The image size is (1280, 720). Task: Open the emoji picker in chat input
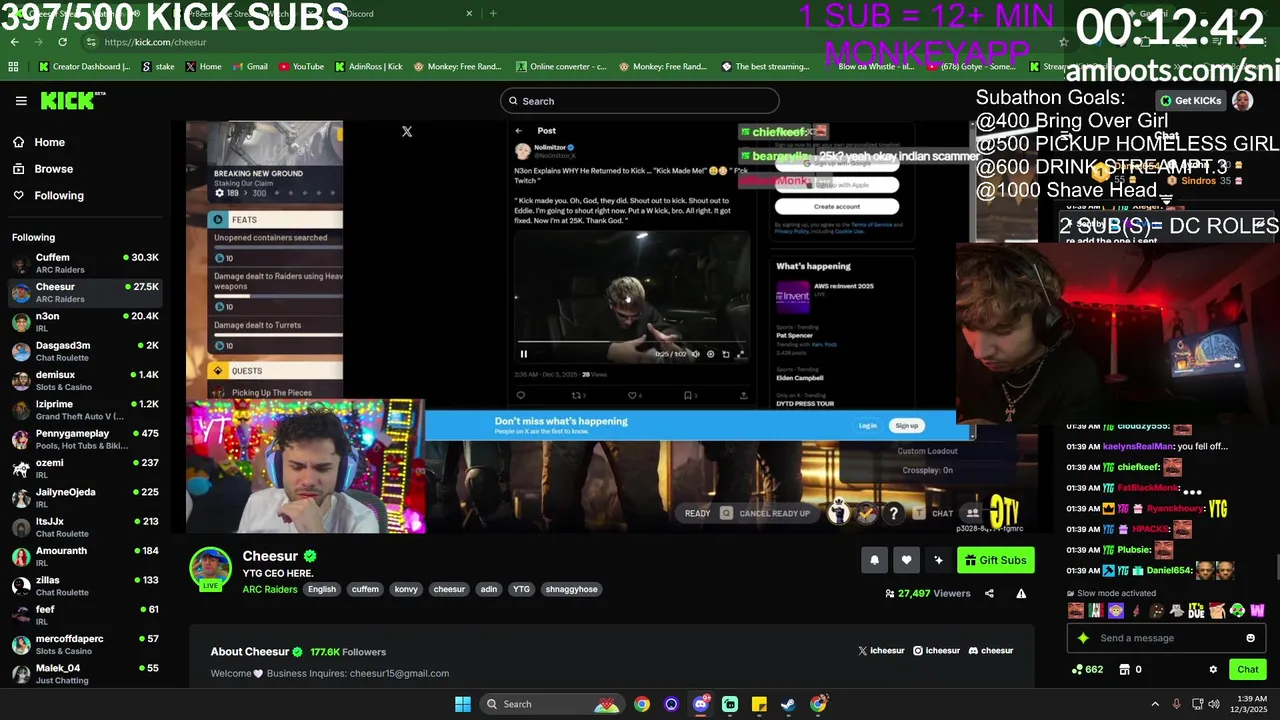click(x=1250, y=638)
